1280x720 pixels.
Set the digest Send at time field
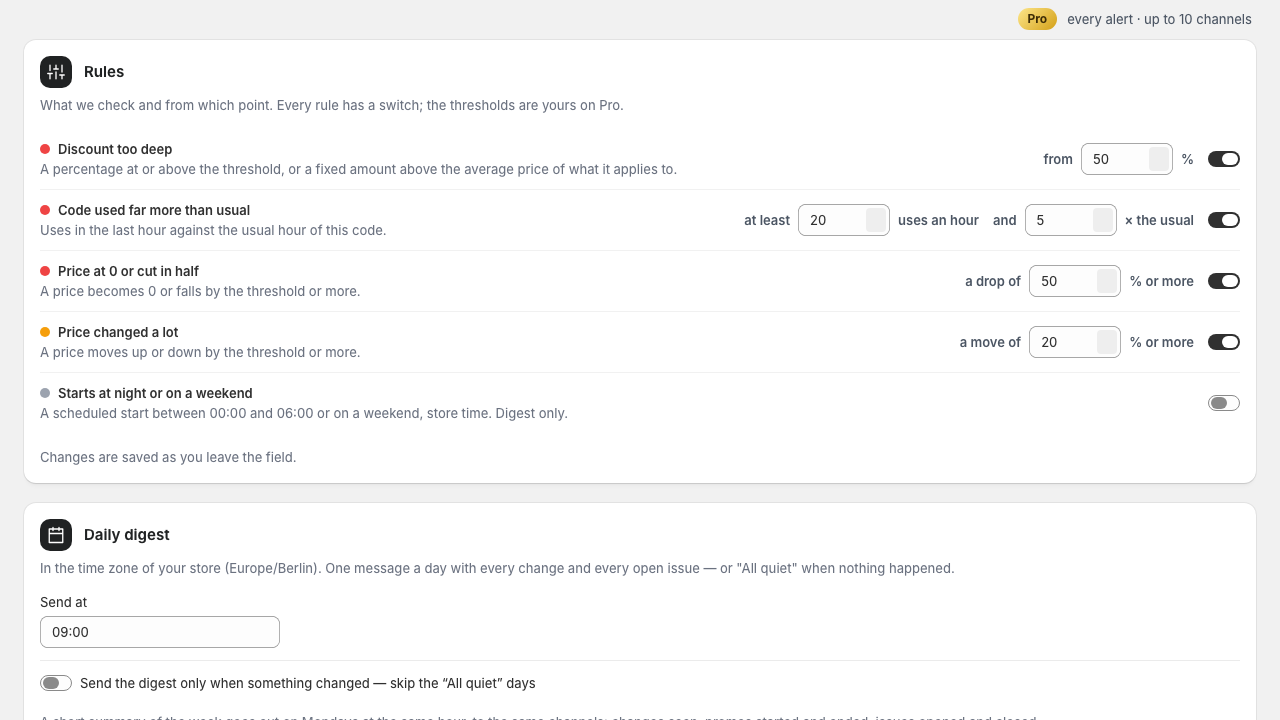click(x=160, y=632)
